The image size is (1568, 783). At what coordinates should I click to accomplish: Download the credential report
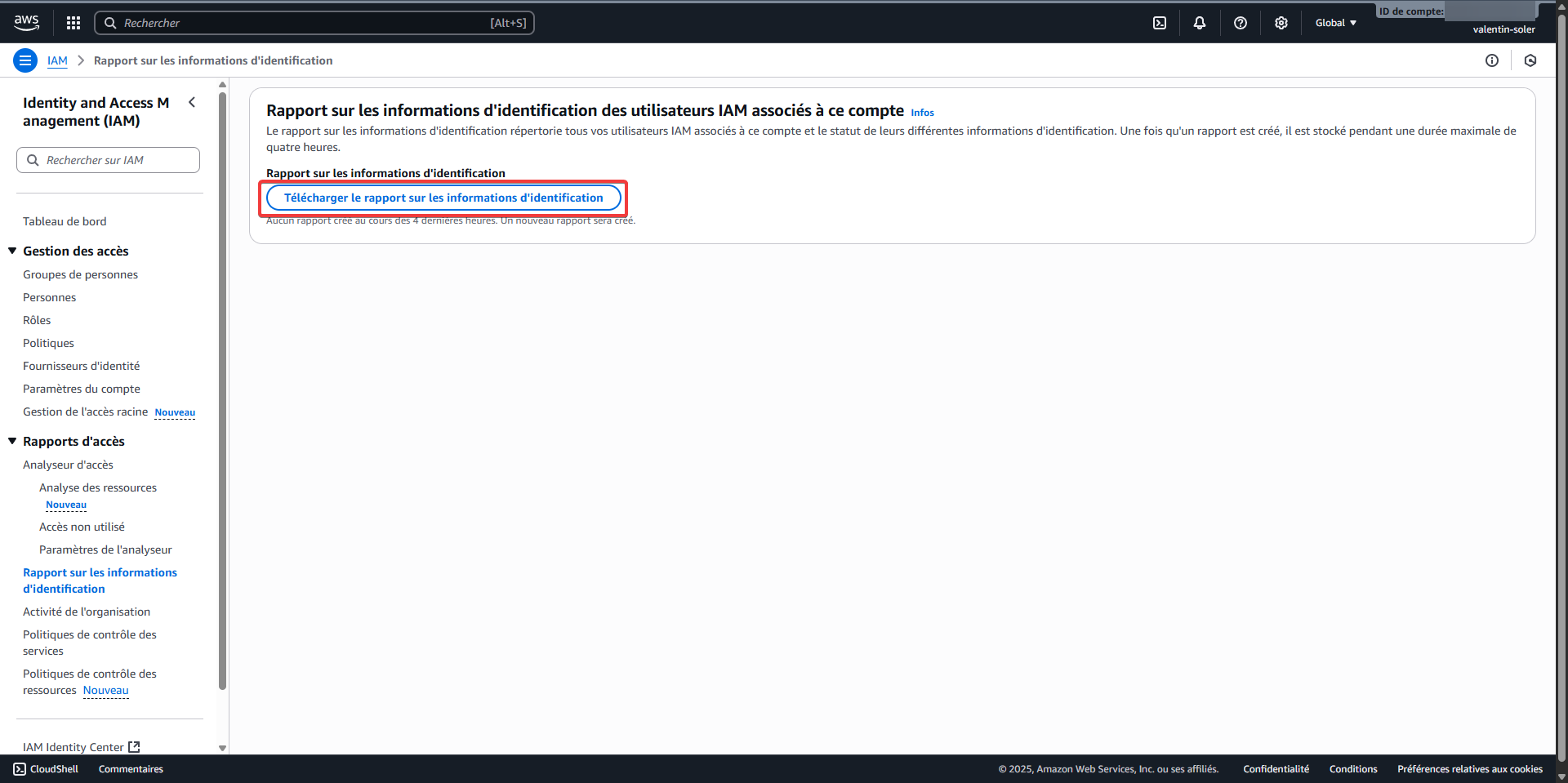(x=443, y=198)
